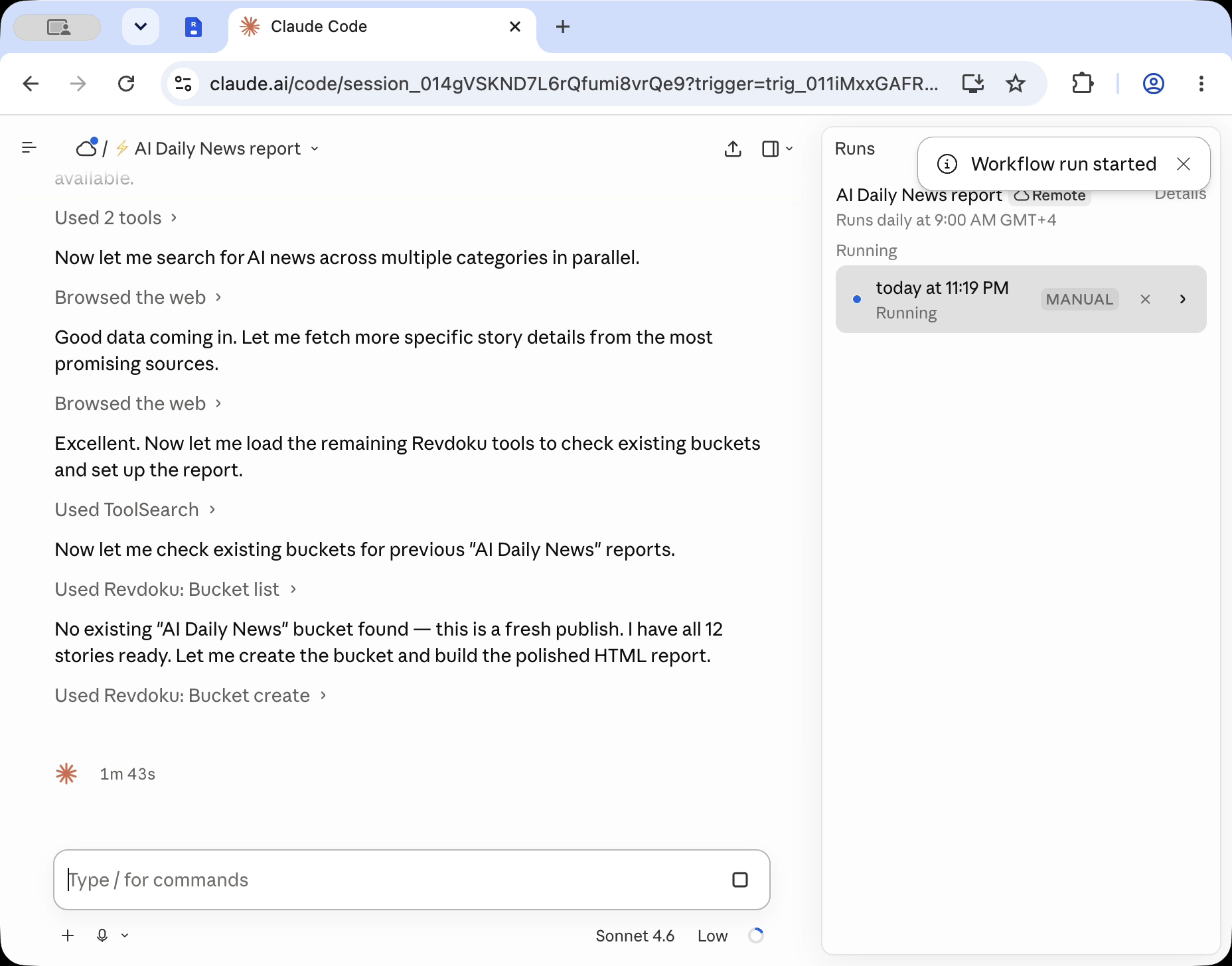
Task: Open the Details link in Runs panel
Action: tap(1180, 194)
